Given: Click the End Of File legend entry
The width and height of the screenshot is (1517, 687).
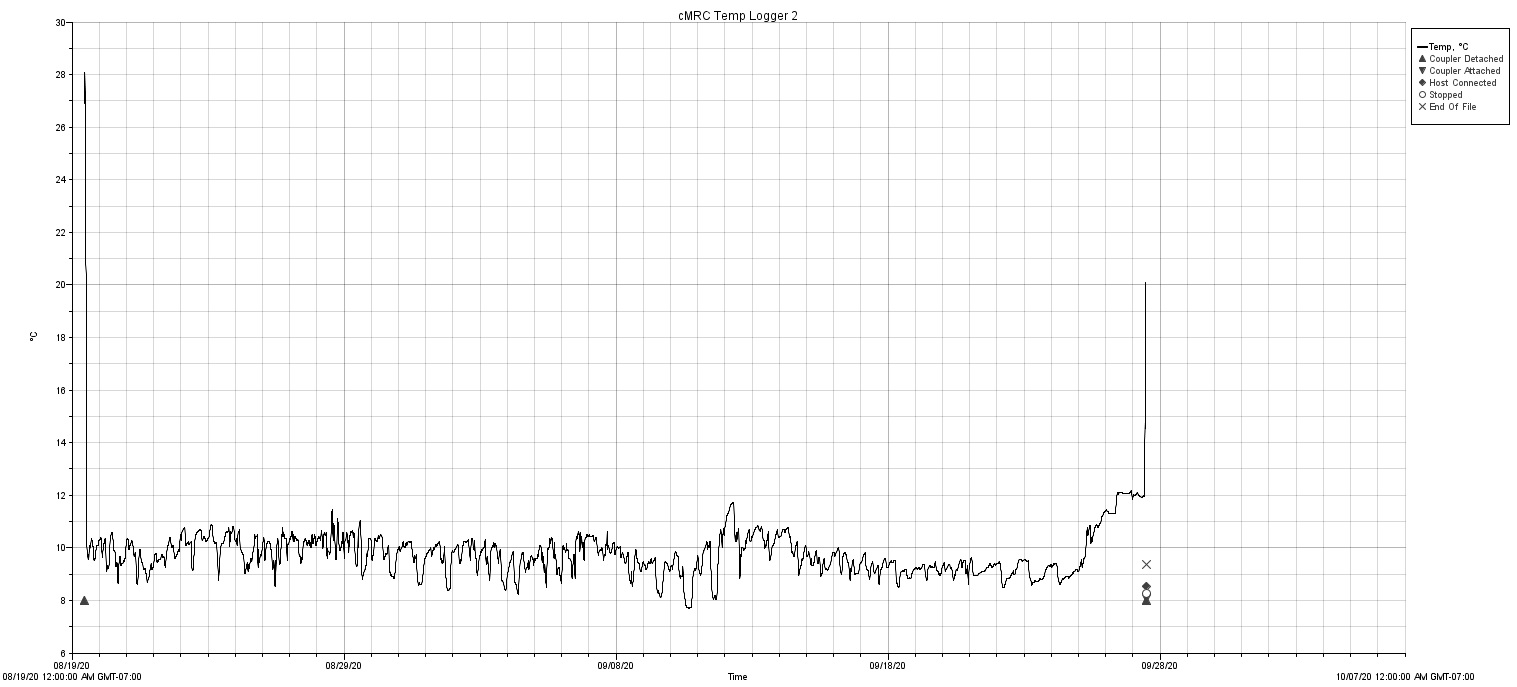Looking at the screenshot, I should 1452,107.
